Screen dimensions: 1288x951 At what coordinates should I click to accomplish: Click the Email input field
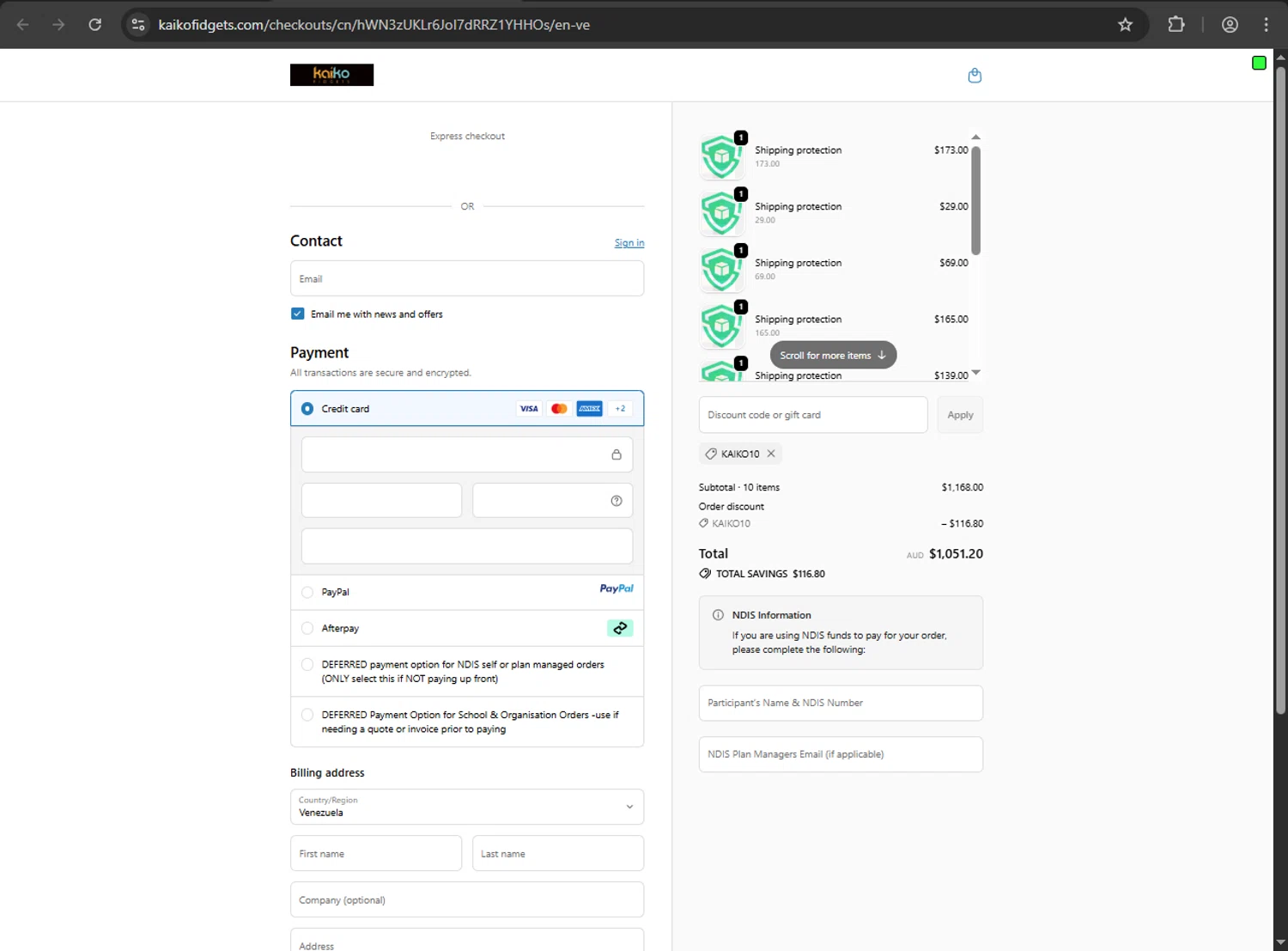pyautogui.click(x=467, y=278)
